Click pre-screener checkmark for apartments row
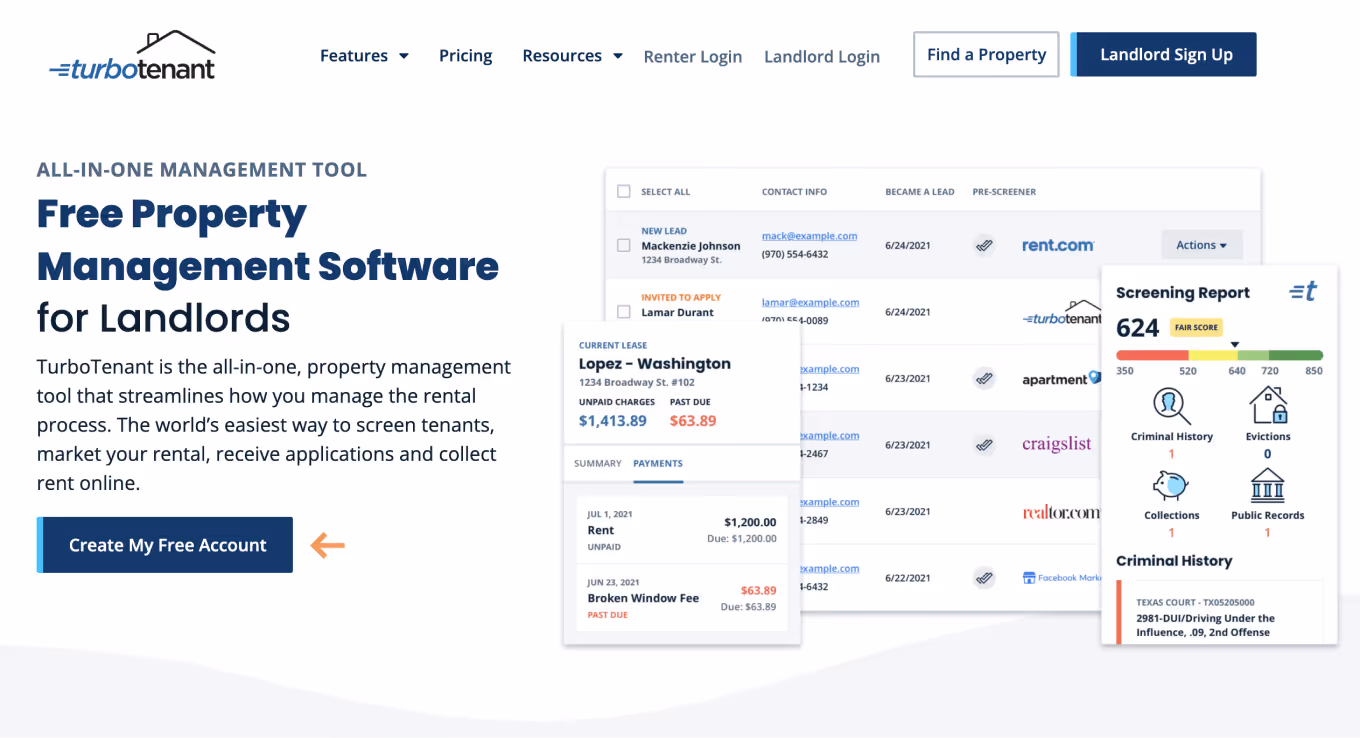The image size is (1360, 738). pyautogui.click(x=984, y=378)
